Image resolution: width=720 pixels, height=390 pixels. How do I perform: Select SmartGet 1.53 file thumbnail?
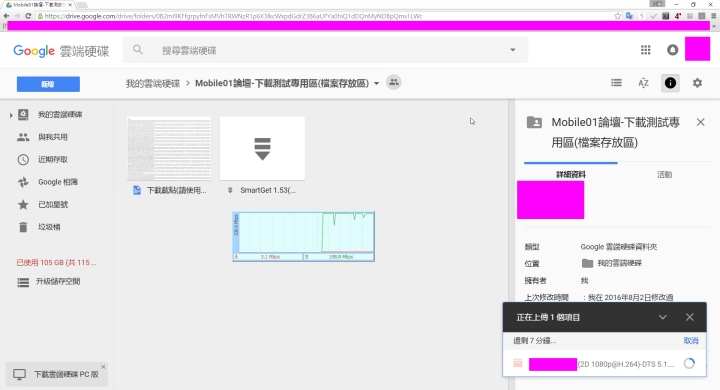pyautogui.click(x=262, y=148)
